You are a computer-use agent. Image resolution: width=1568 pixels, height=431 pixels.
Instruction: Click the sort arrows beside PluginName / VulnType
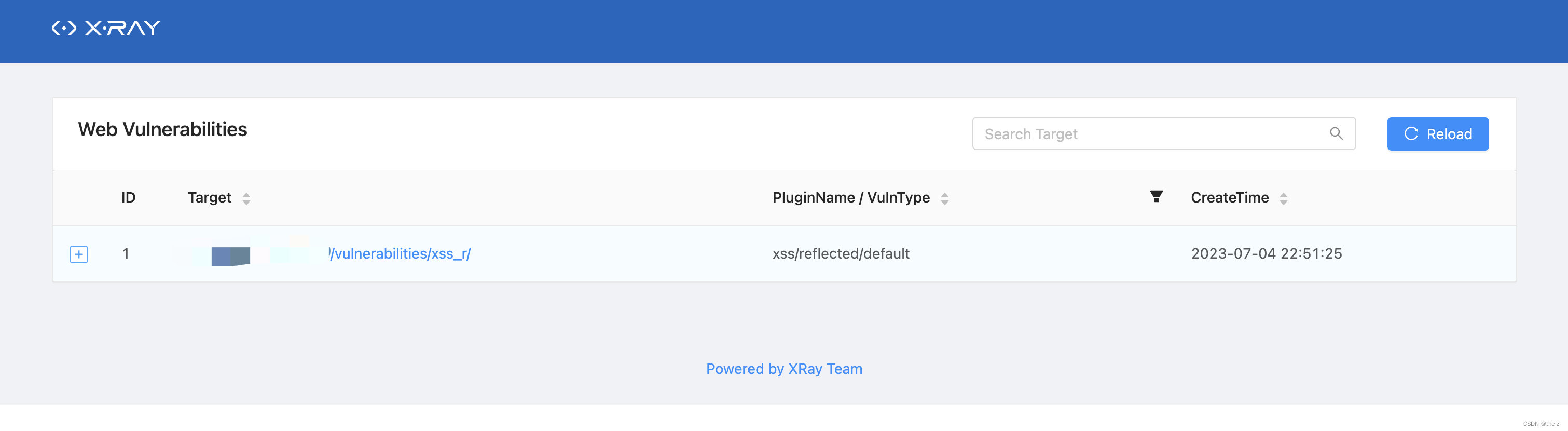click(x=945, y=198)
